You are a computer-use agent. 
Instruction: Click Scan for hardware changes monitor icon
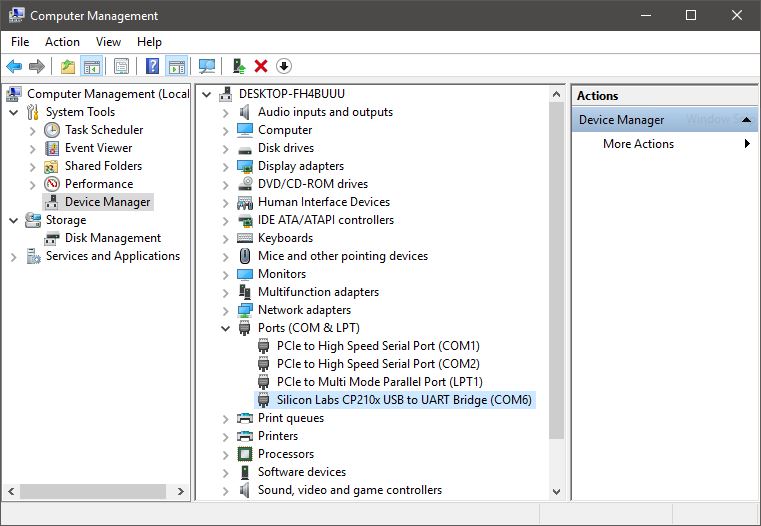pos(207,66)
